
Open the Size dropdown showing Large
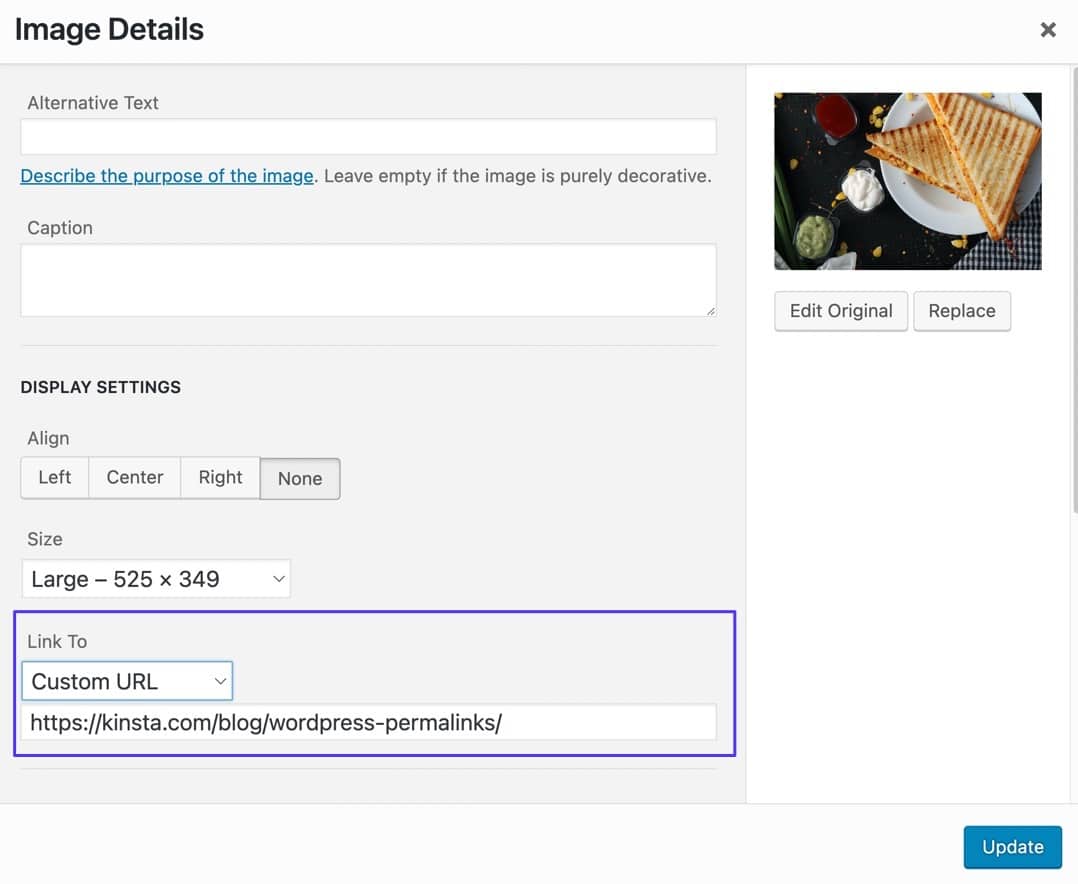156,579
